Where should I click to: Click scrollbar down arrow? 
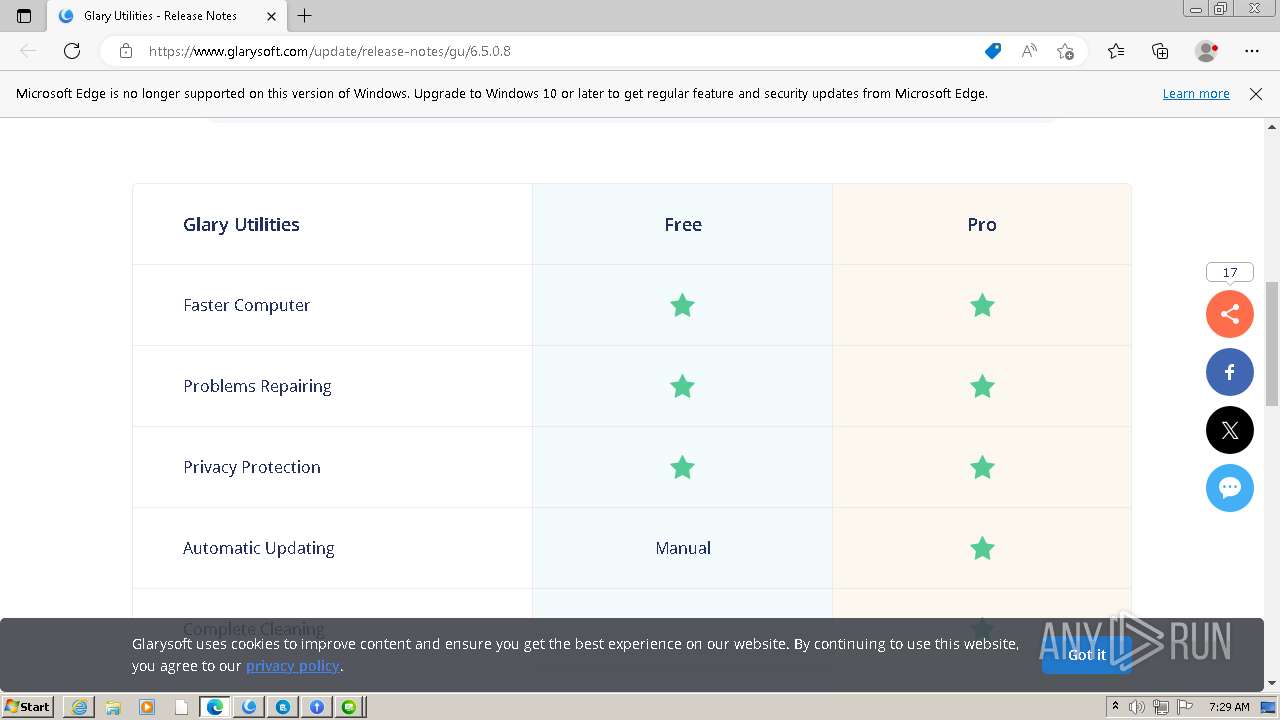[x=1272, y=683]
